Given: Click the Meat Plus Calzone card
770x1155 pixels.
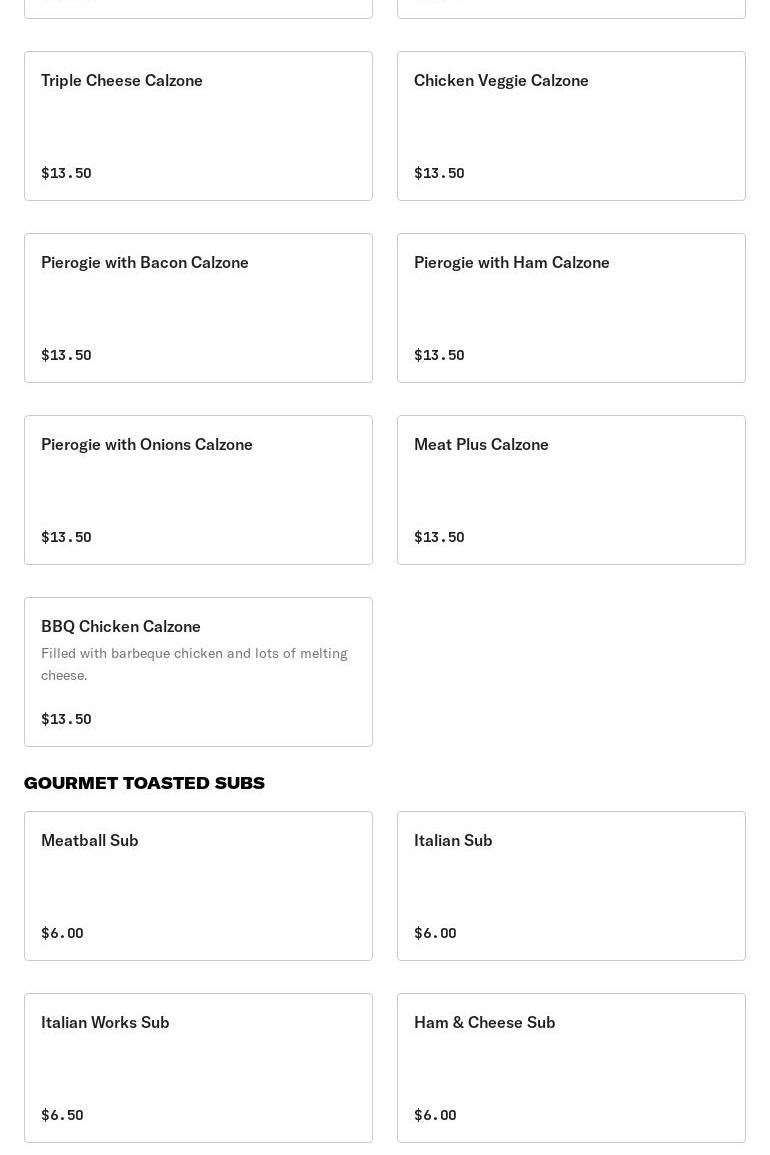Looking at the screenshot, I should (571, 490).
